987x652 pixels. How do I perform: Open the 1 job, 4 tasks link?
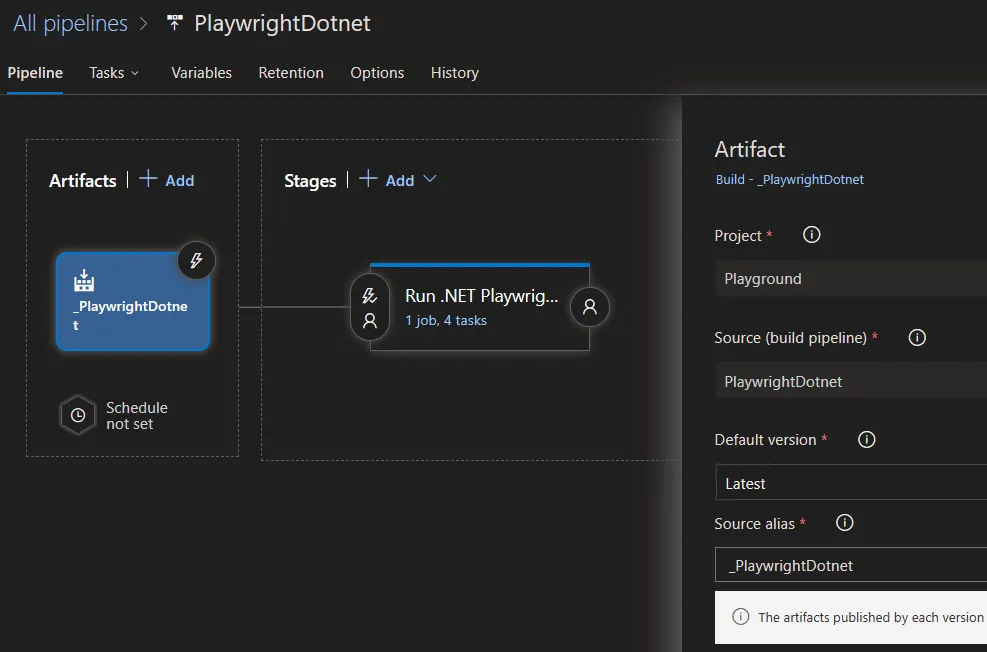point(446,321)
